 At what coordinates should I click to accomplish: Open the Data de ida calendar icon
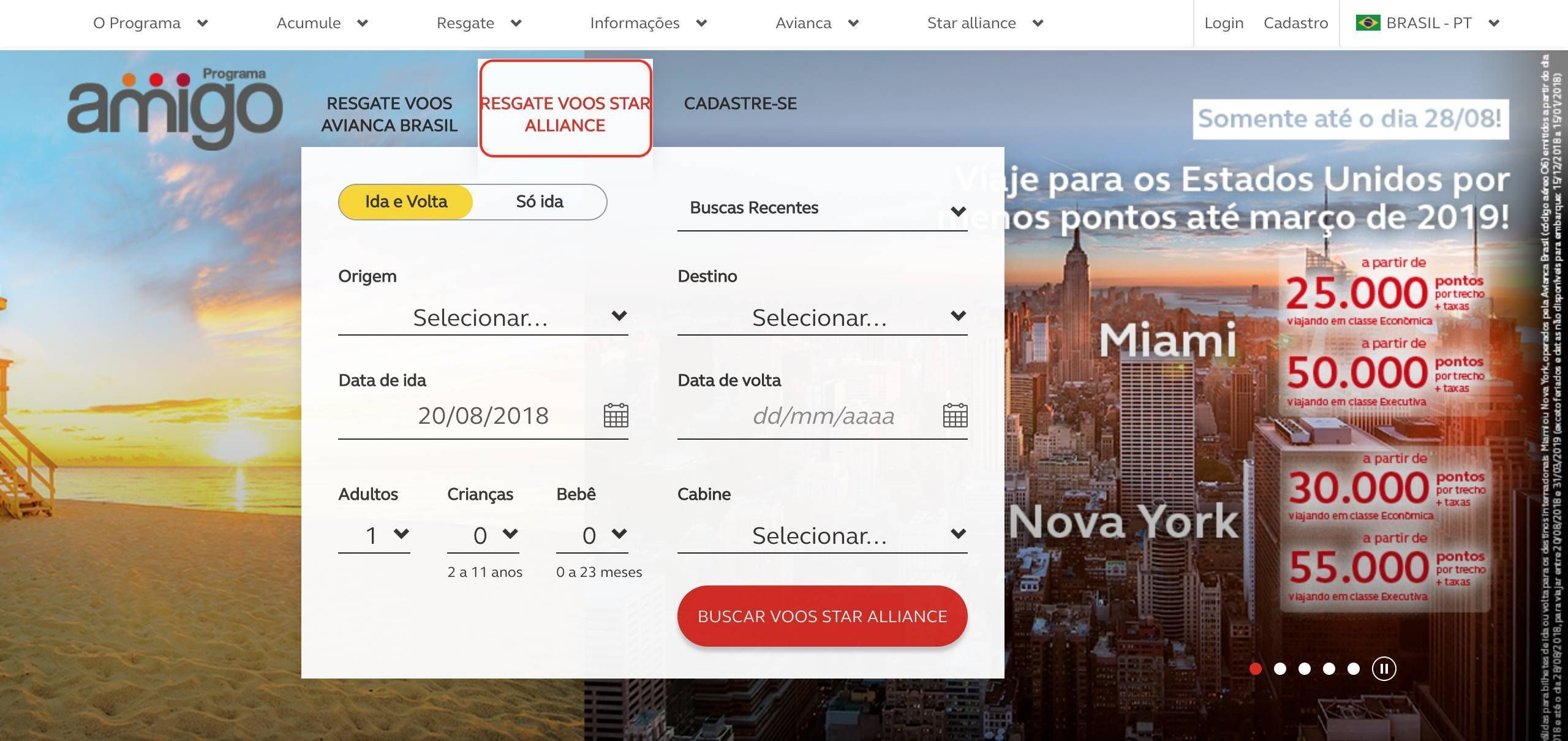pyautogui.click(x=616, y=415)
